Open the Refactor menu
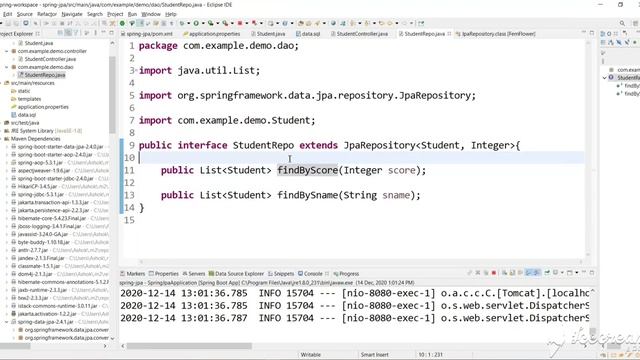 (x=47, y=14)
